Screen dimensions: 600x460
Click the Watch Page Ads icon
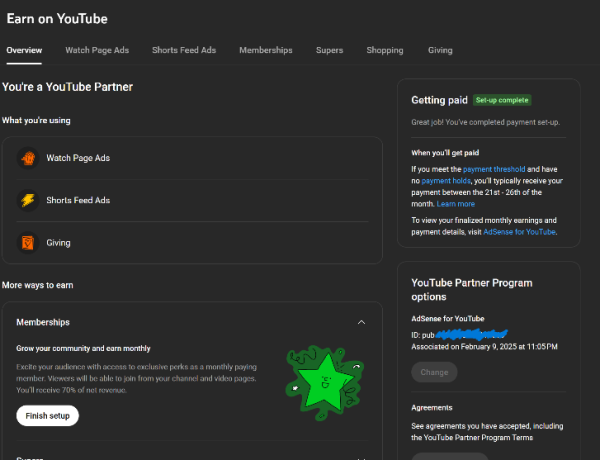tap(28, 158)
